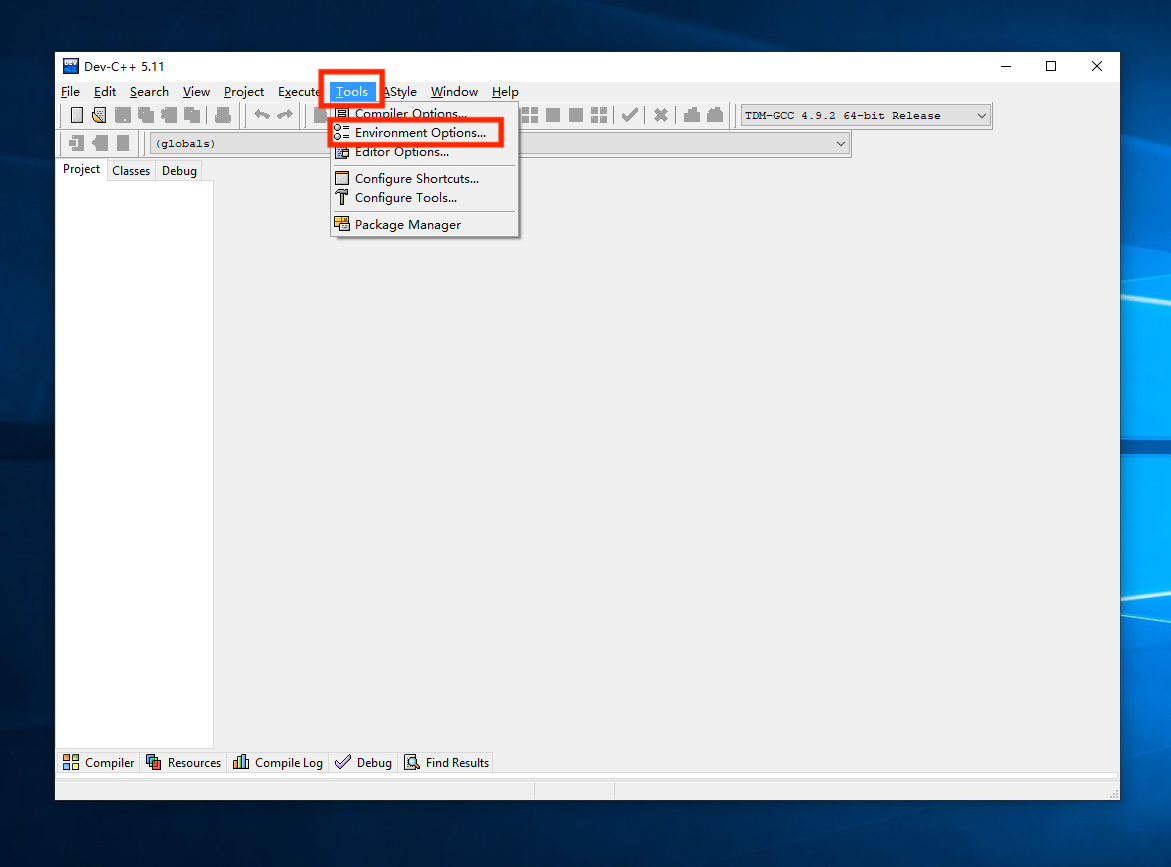Click the Undo arrow icon
The height and width of the screenshot is (867, 1171).
[x=261, y=115]
